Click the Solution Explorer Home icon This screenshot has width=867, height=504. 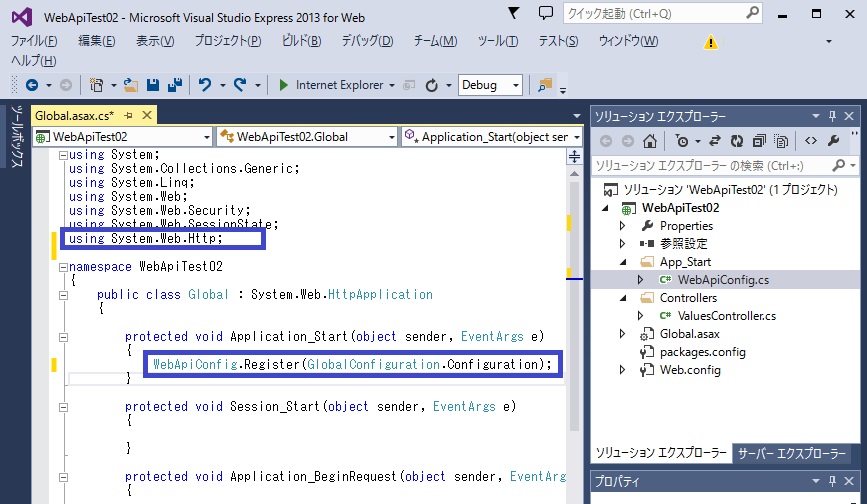coord(650,141)
